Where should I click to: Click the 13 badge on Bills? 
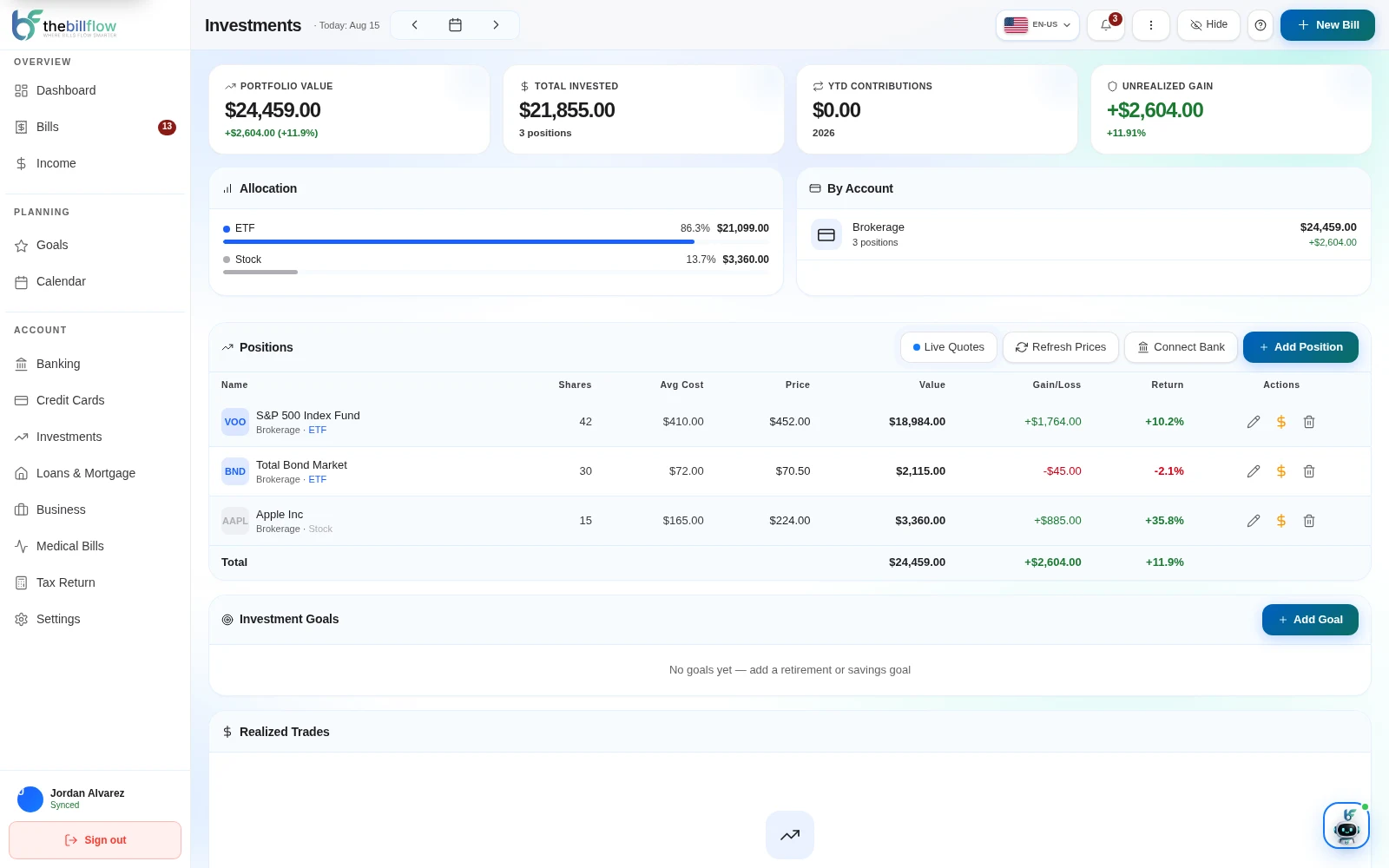pos(167,127)
